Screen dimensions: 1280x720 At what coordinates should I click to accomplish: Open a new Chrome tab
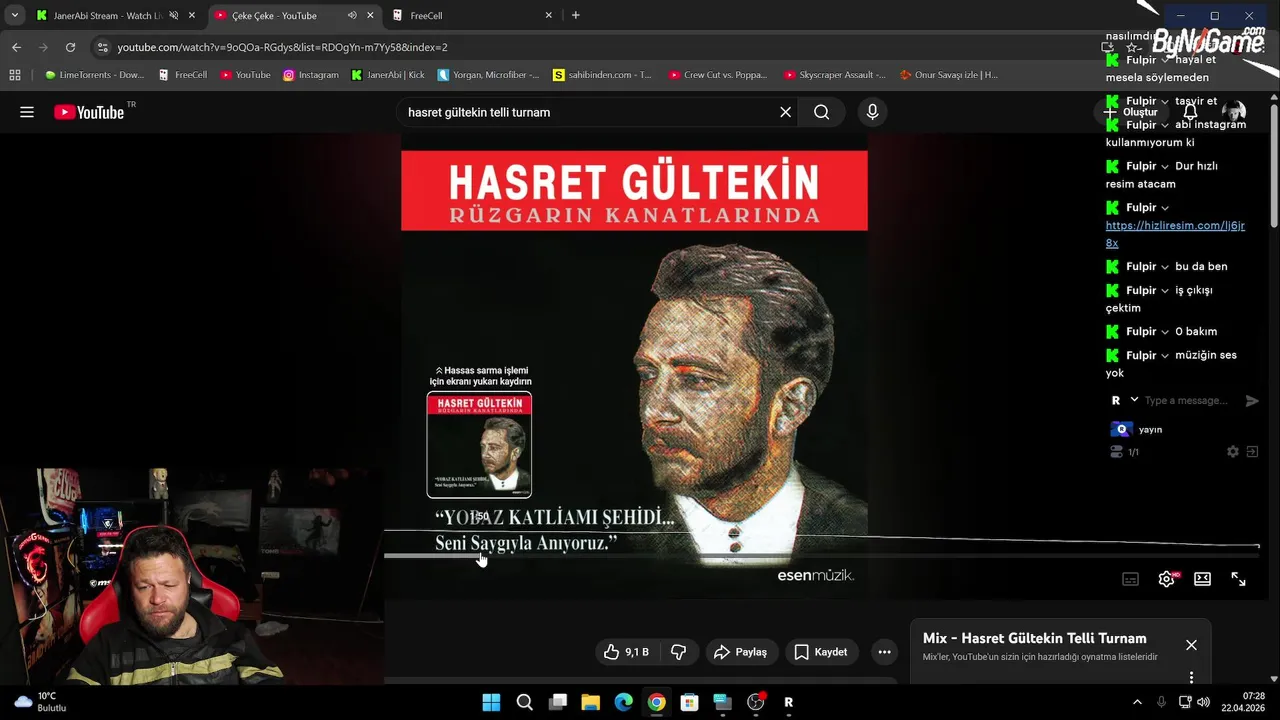coord(575,15)
